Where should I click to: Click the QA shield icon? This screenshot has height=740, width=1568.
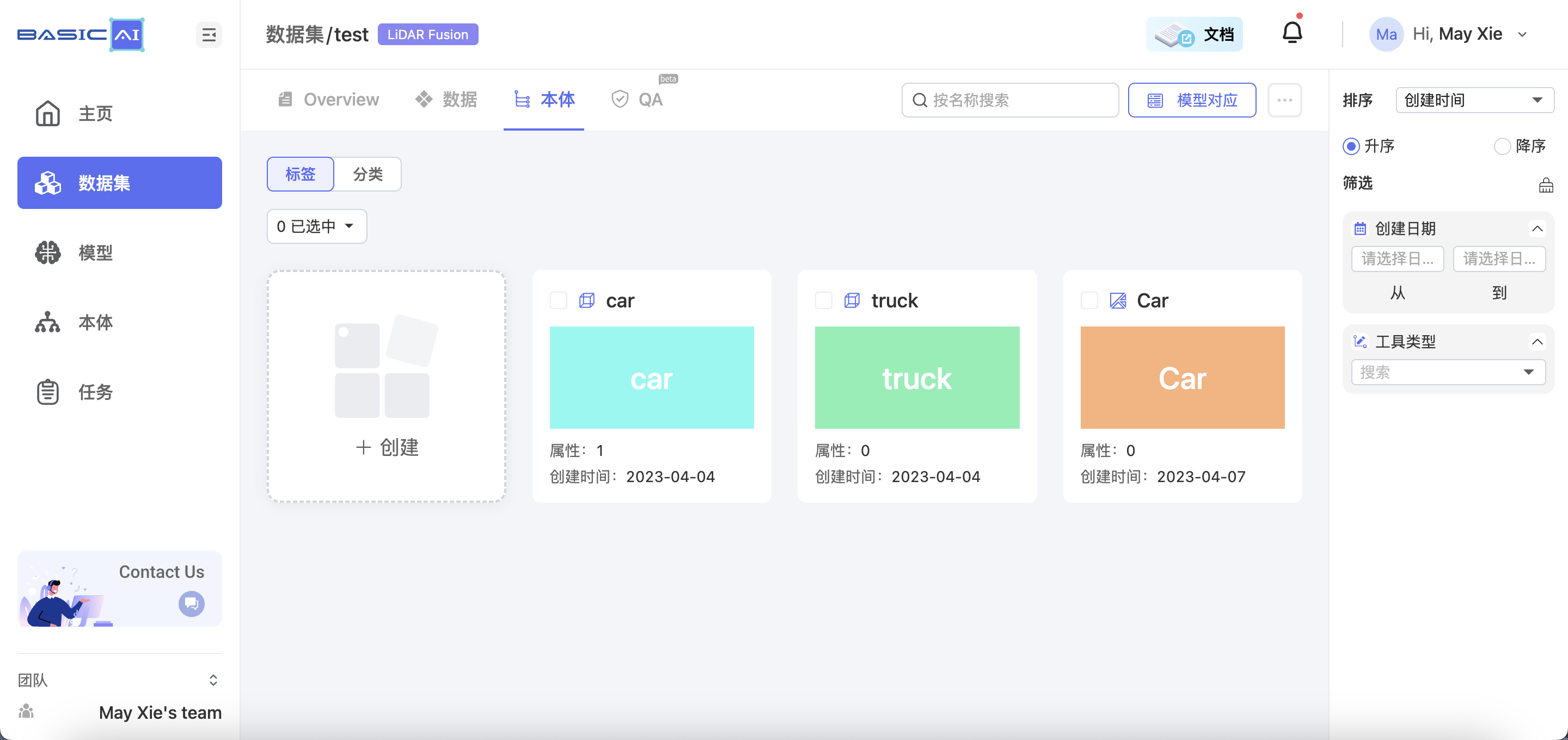tap(620, 99)
